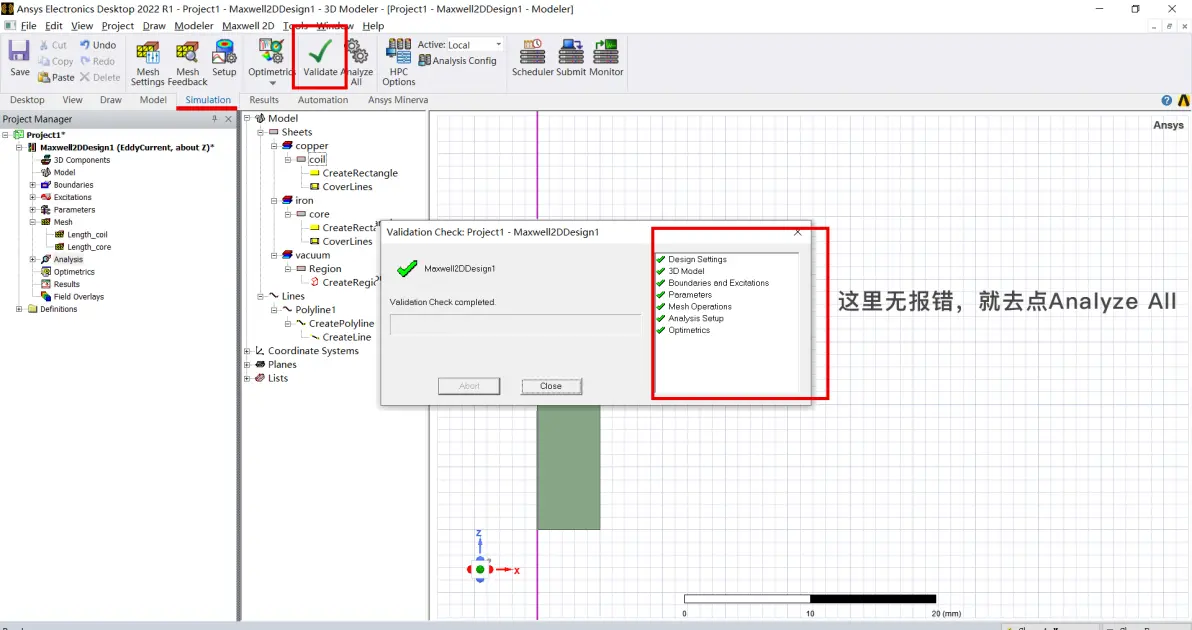Select the coil object in model tree
Viewport: 1192px width, 630px height.
[x=317, y=160]
